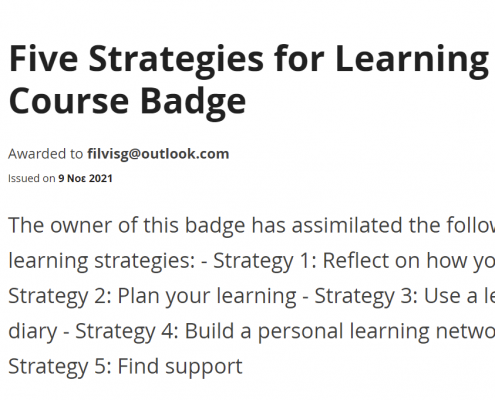
Task: Click the 'Course Badge' heading text
Action: point(127,101)
